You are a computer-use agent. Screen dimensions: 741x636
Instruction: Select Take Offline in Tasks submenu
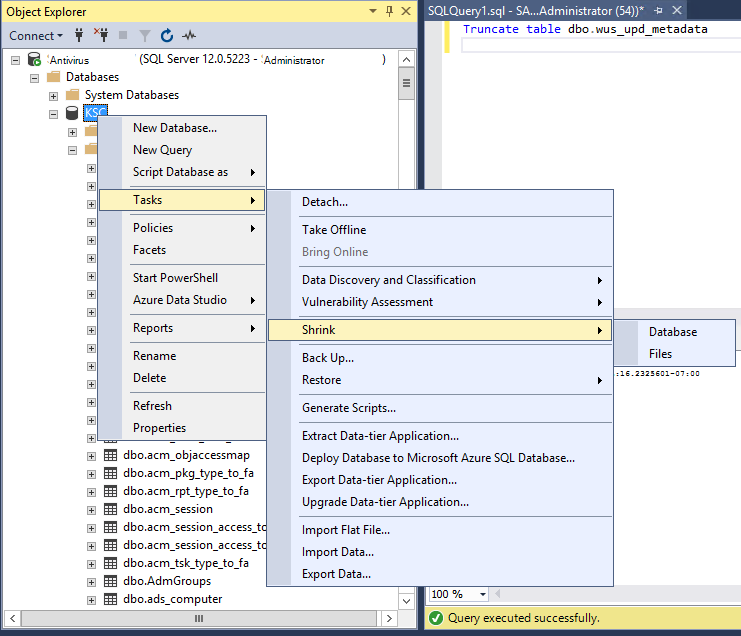coord(440,230)
